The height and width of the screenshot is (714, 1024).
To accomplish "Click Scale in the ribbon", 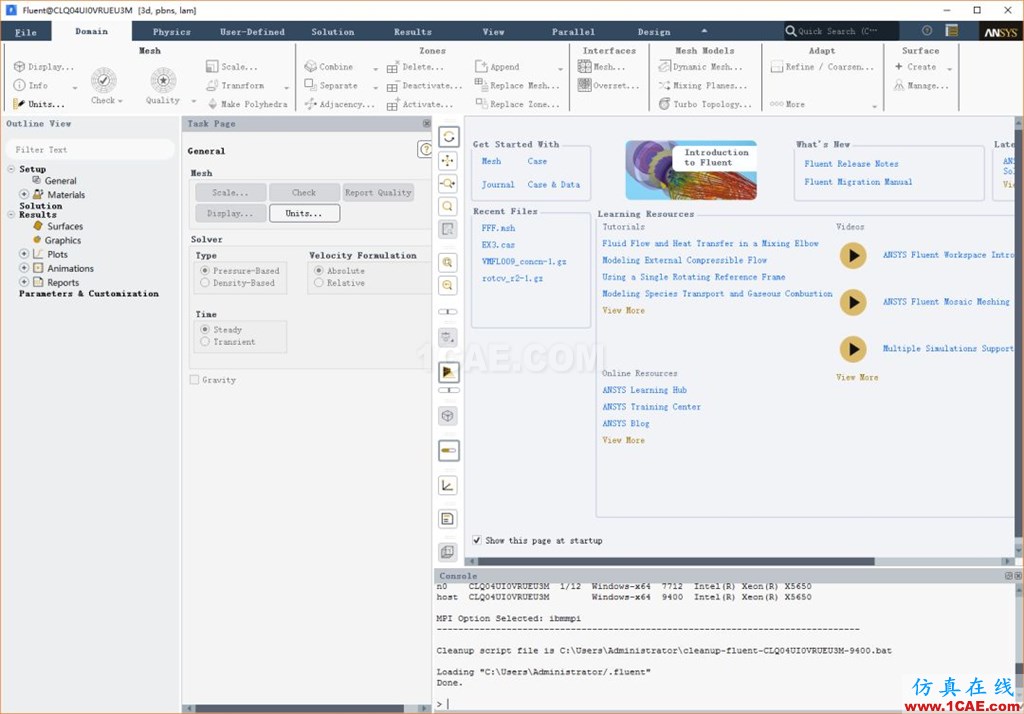I will 232,67.
